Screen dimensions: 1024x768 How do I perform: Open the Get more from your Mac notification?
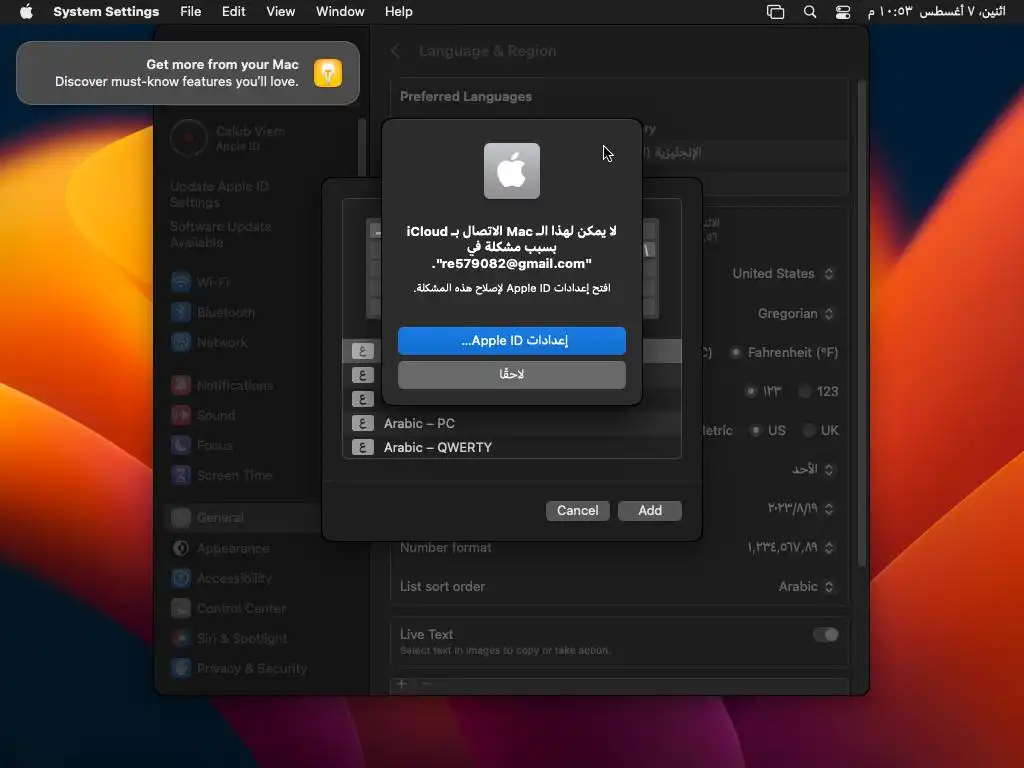click(x=188, y=73)
